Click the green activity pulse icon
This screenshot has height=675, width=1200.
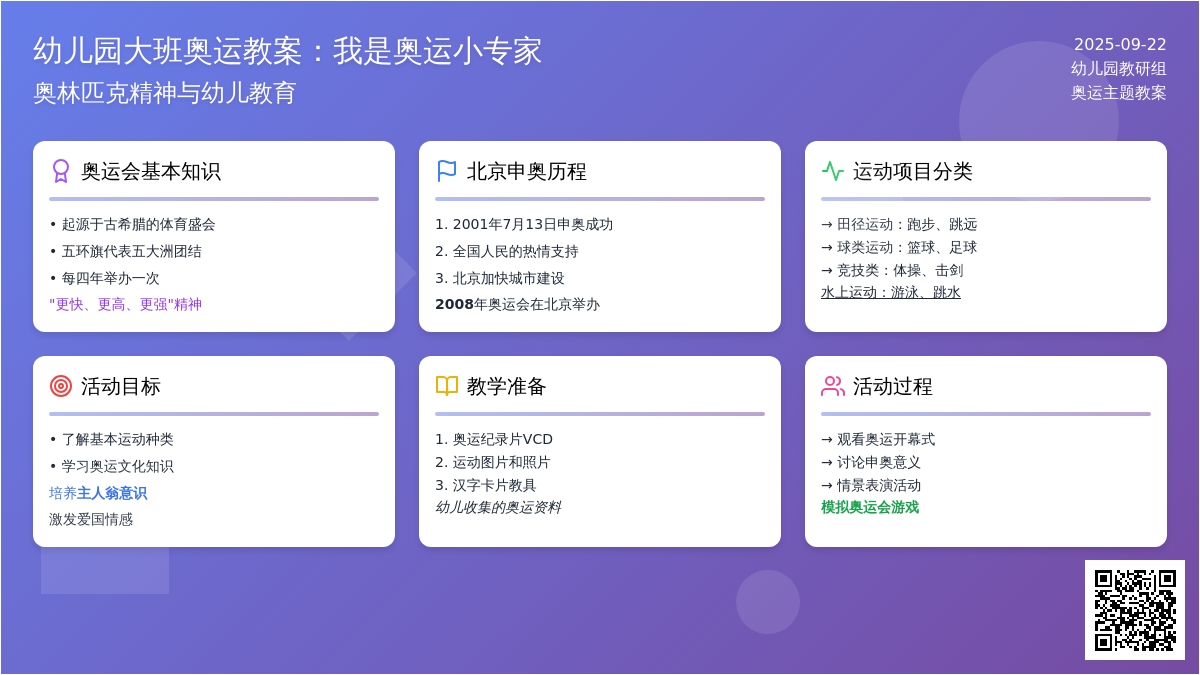(x=833, y=171)
